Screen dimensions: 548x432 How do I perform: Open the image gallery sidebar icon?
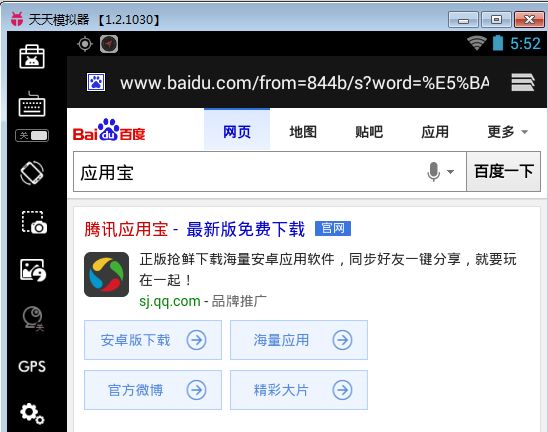[33, 270]
